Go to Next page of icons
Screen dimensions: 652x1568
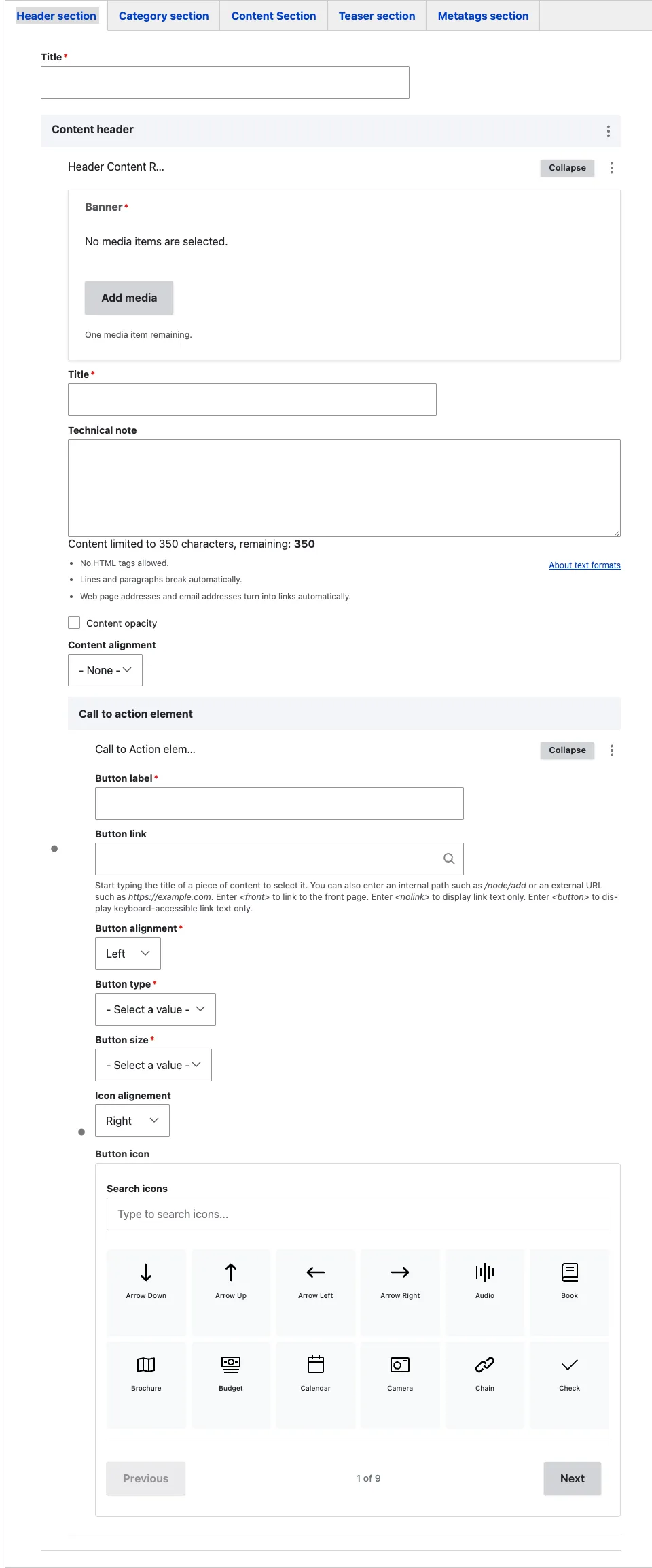pos(573,1478)
